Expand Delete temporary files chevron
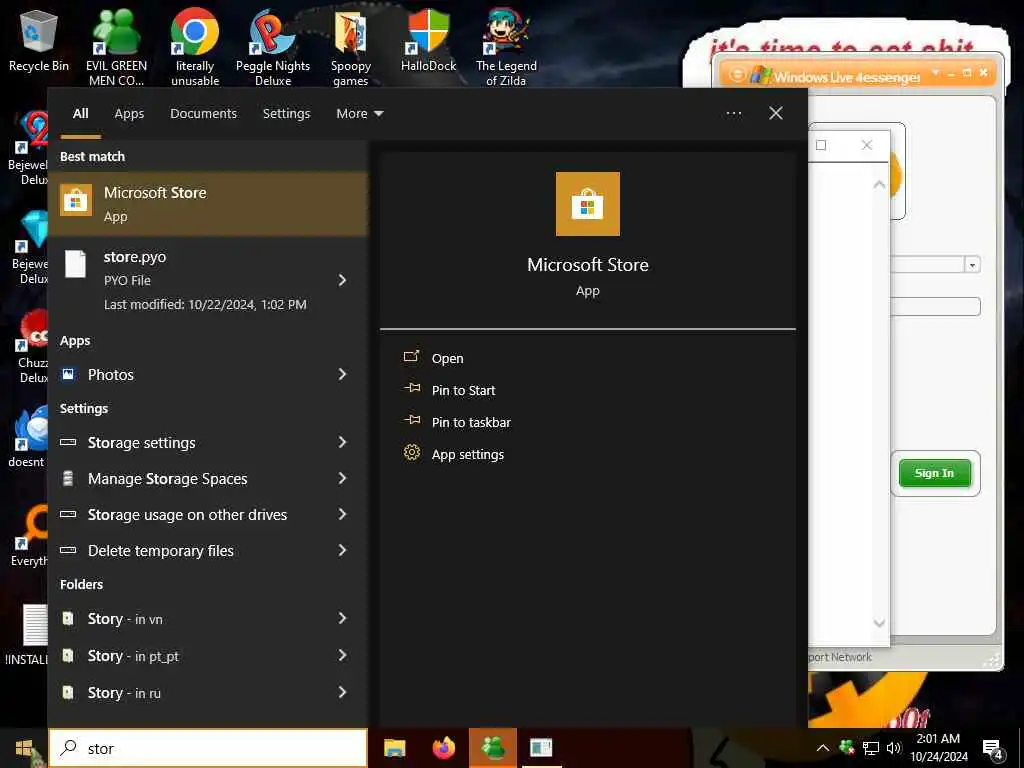1024x768 pixels. [x=342, y=551]
